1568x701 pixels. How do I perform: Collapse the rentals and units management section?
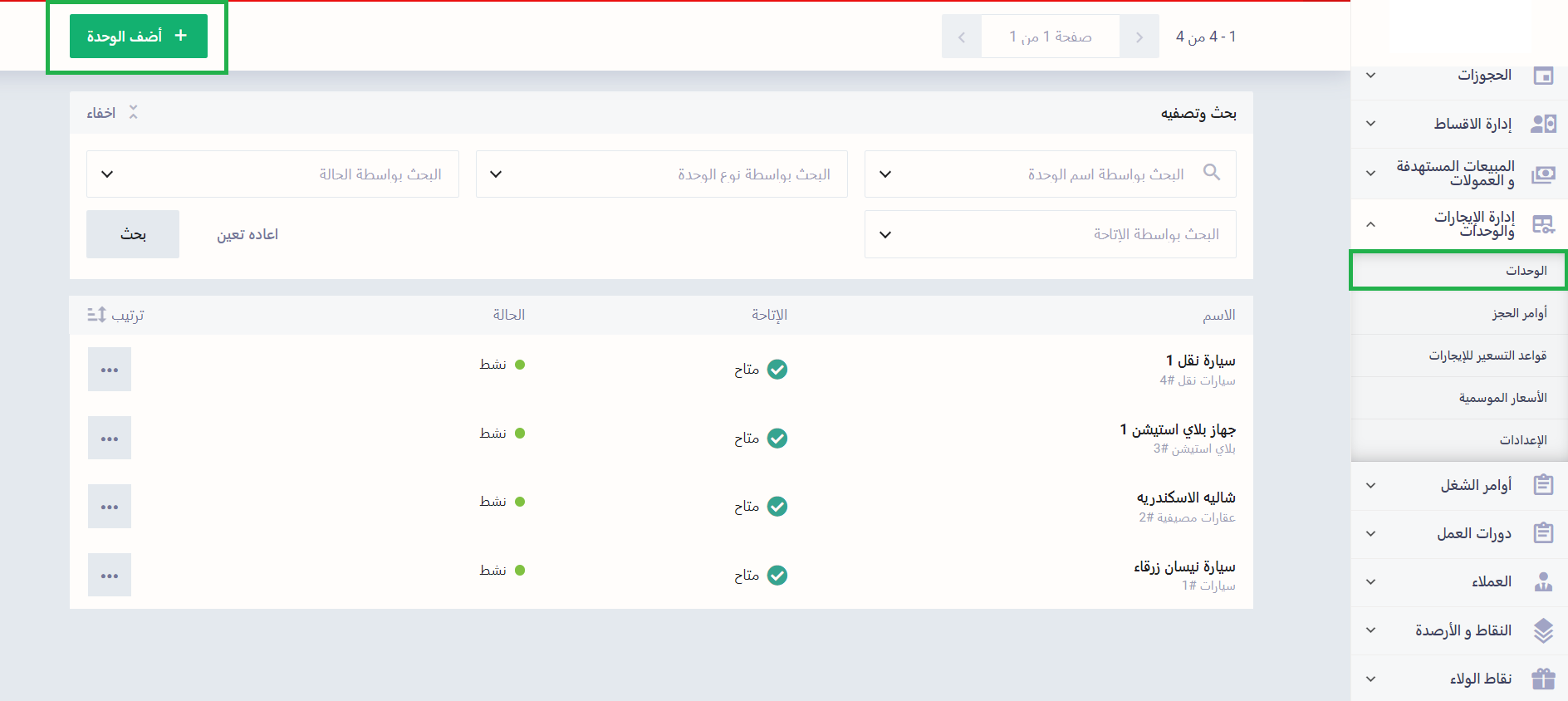[x=1371, y=224]
